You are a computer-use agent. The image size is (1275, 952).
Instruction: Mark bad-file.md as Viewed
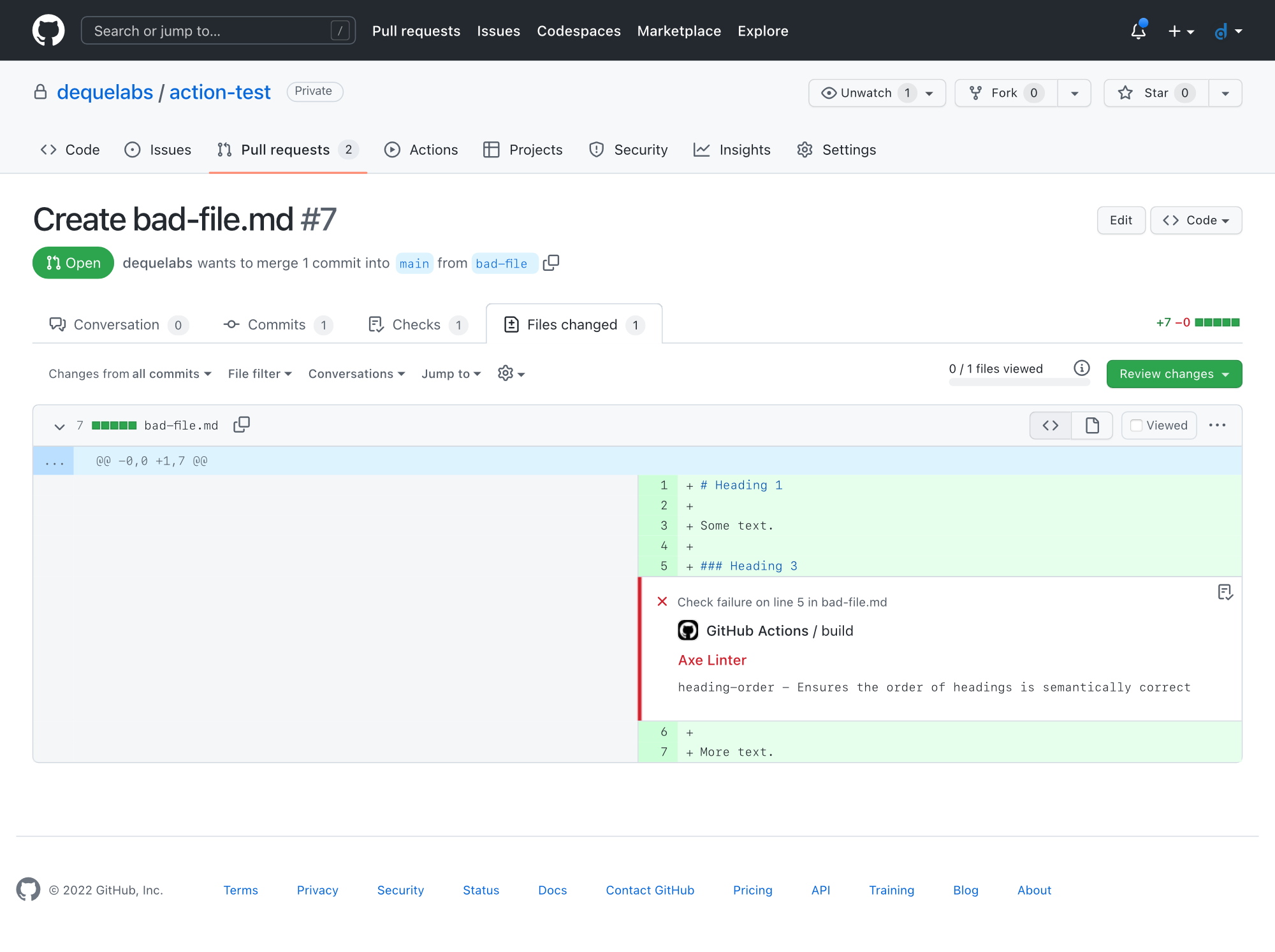tap(1158, 425)
